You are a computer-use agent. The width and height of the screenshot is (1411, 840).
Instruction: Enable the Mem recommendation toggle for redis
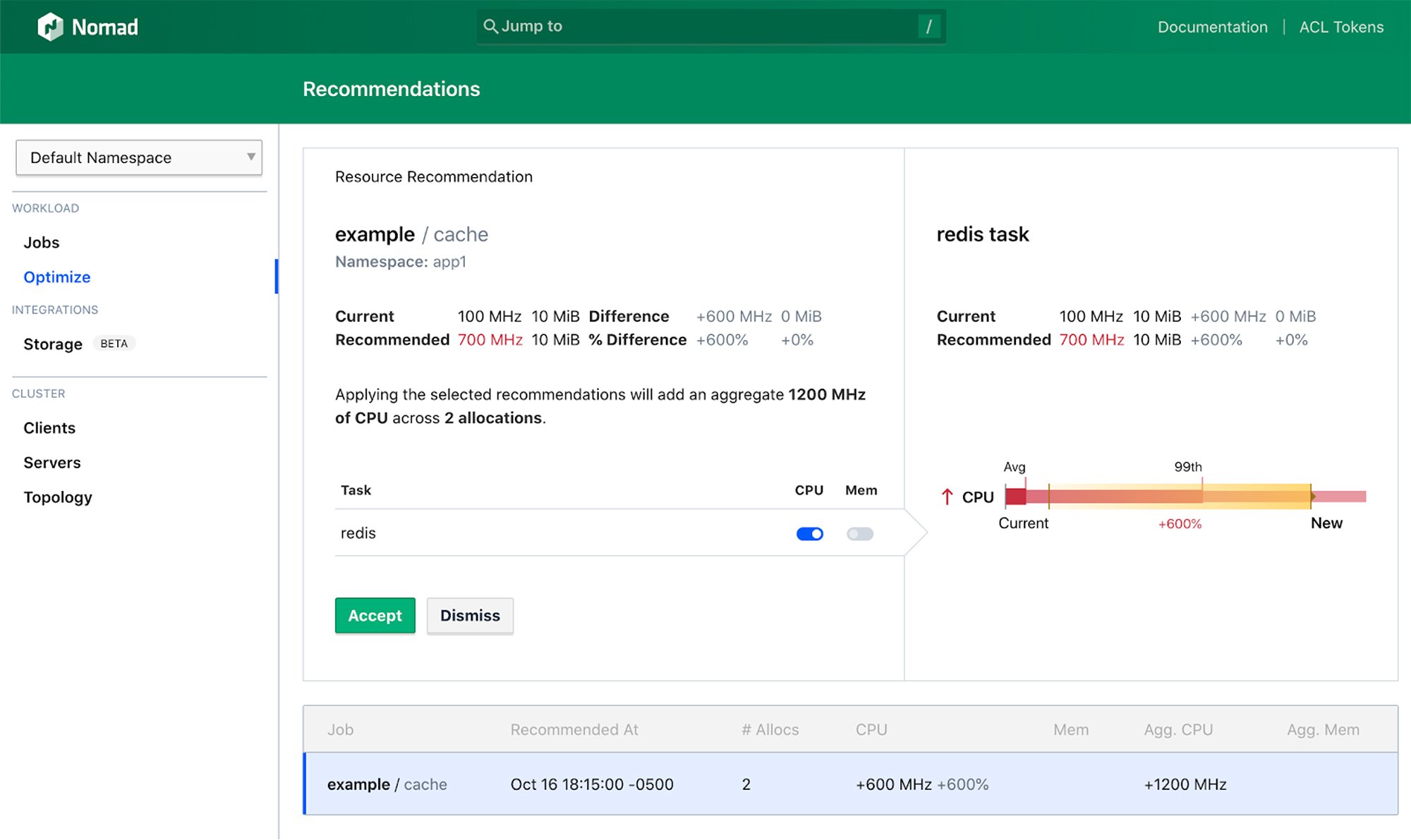pyautogui.click(x=860, y=534)
